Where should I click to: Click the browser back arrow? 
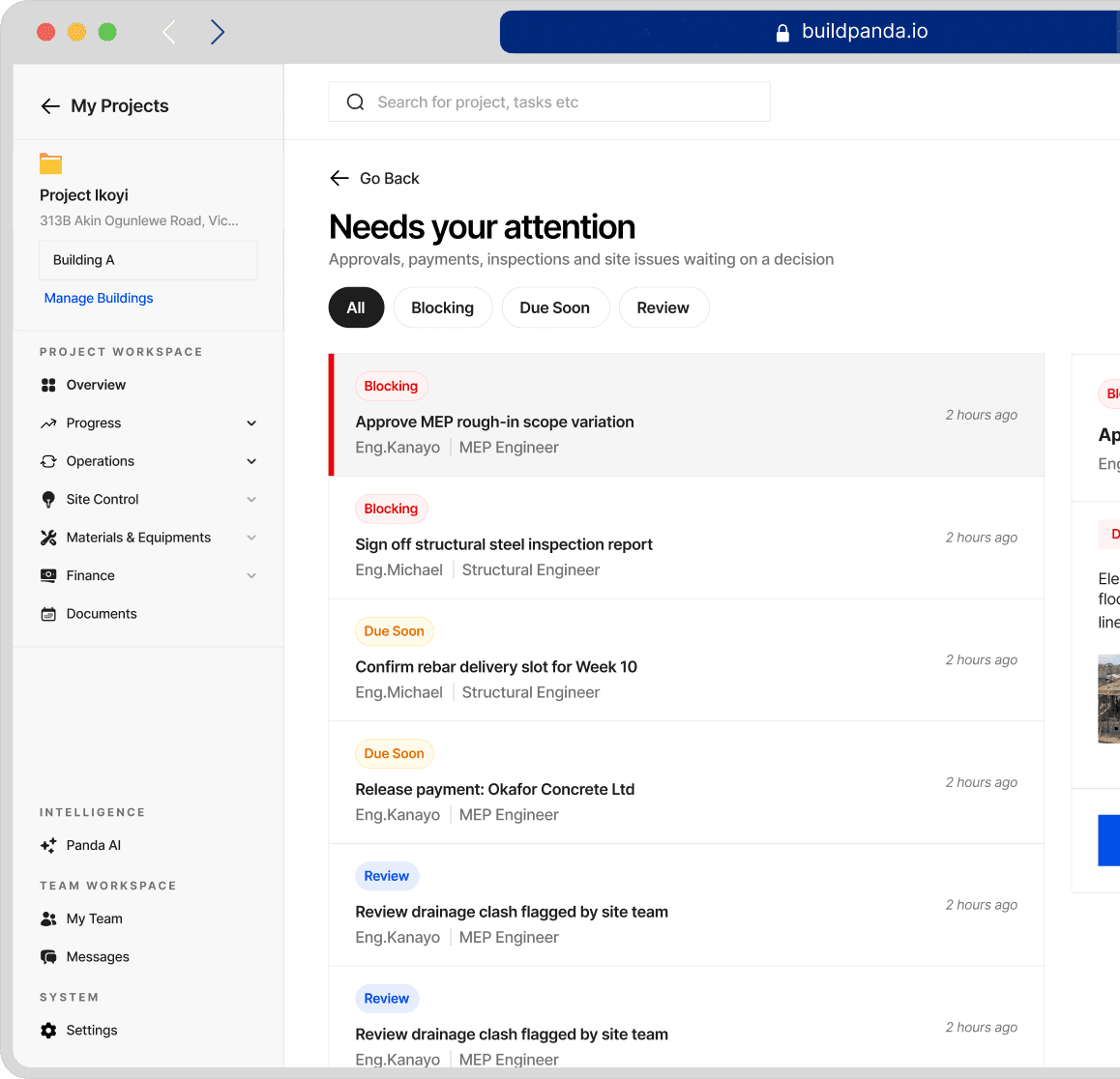(x=168, y=32)
